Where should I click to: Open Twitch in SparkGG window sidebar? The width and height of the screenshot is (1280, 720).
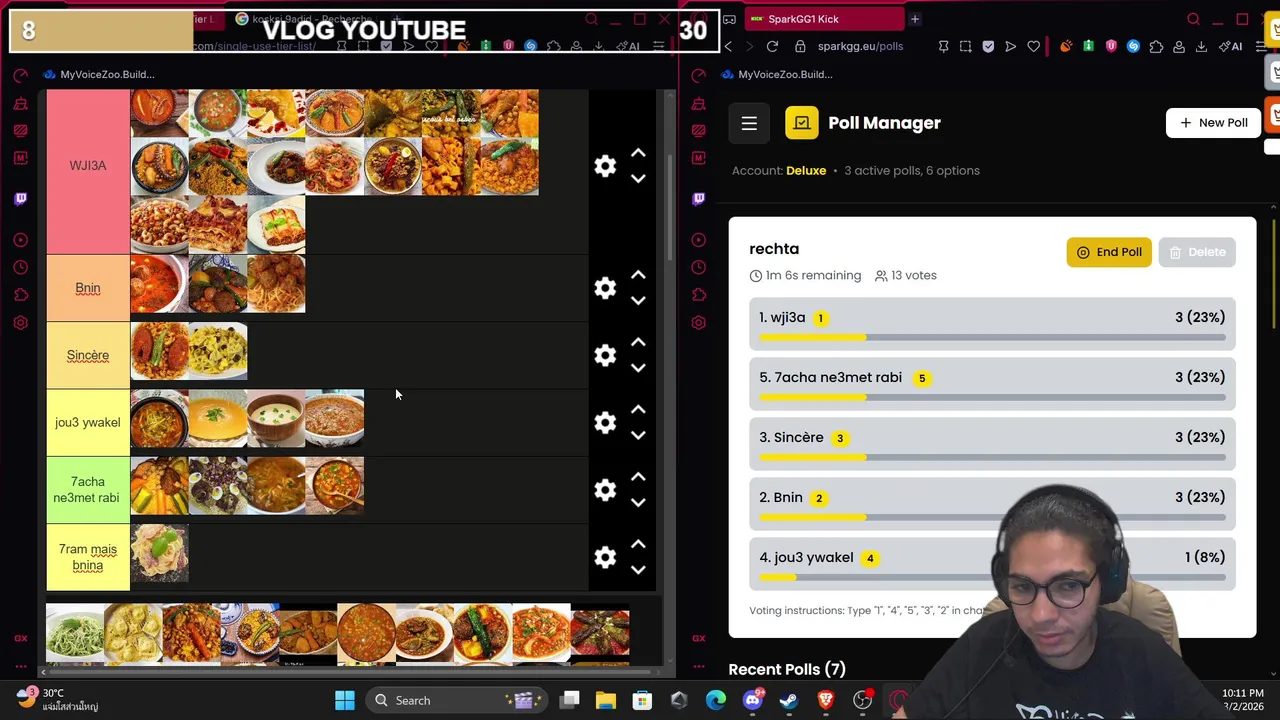[699, 198]
